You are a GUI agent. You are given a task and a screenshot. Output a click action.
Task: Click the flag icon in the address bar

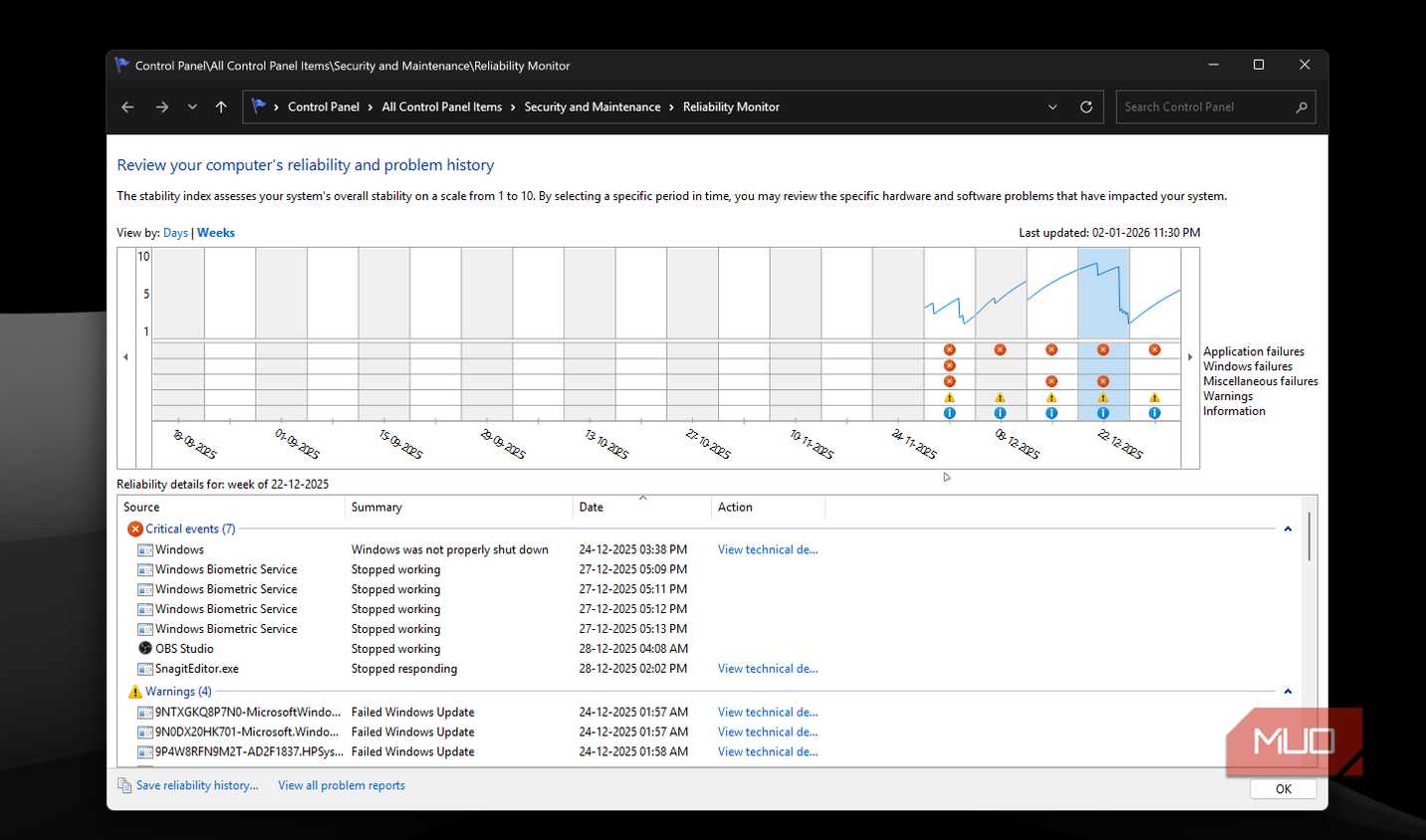coord(259,106)
